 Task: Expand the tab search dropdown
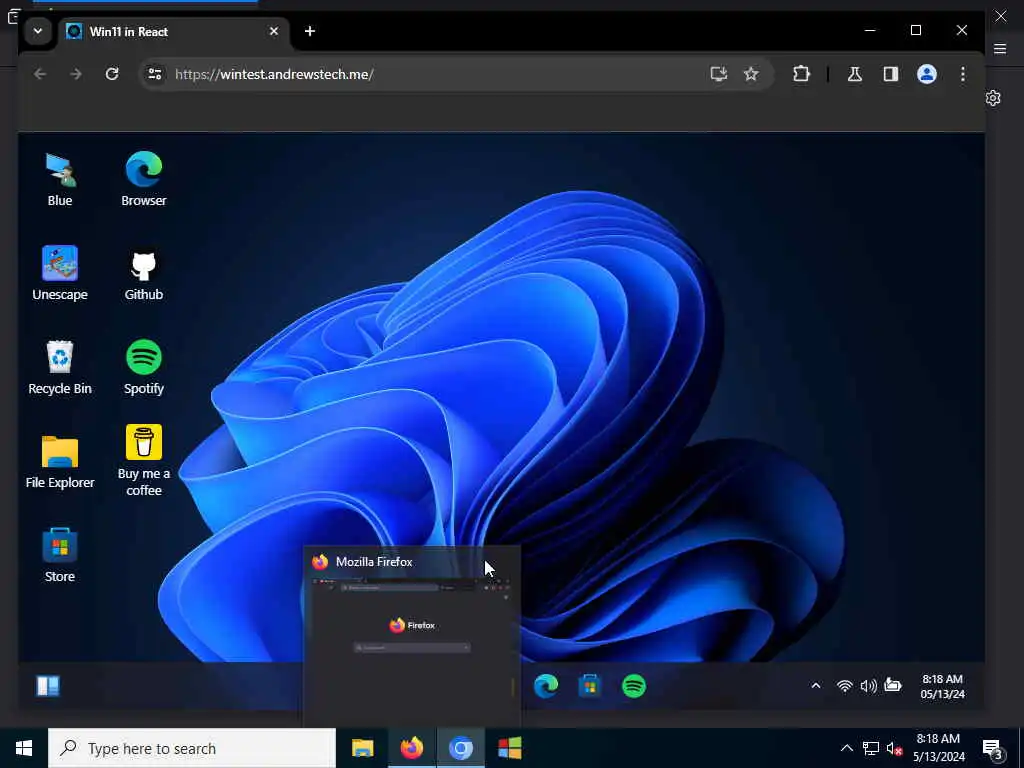(38, 31)
